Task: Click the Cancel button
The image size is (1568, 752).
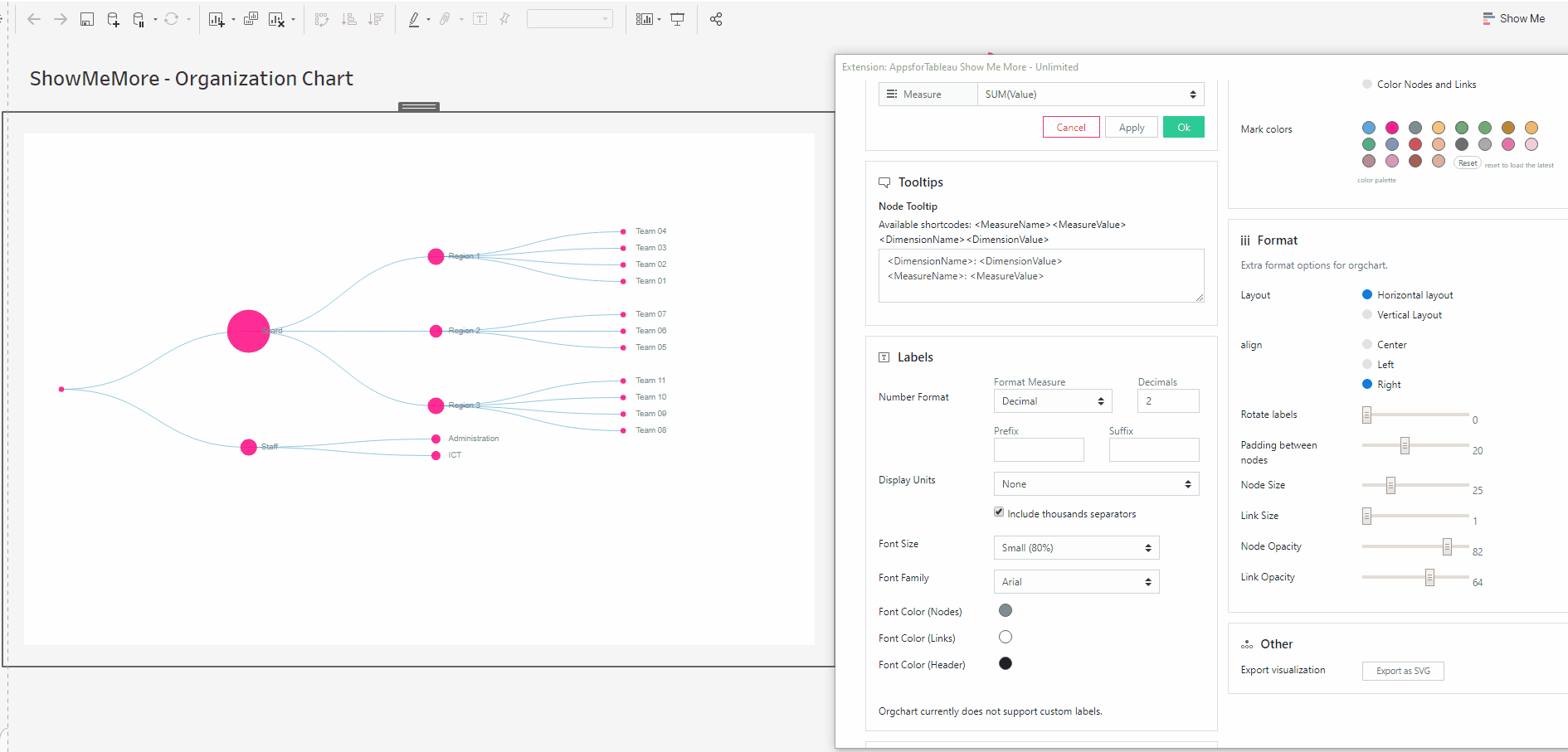Action: point(1071,128)
